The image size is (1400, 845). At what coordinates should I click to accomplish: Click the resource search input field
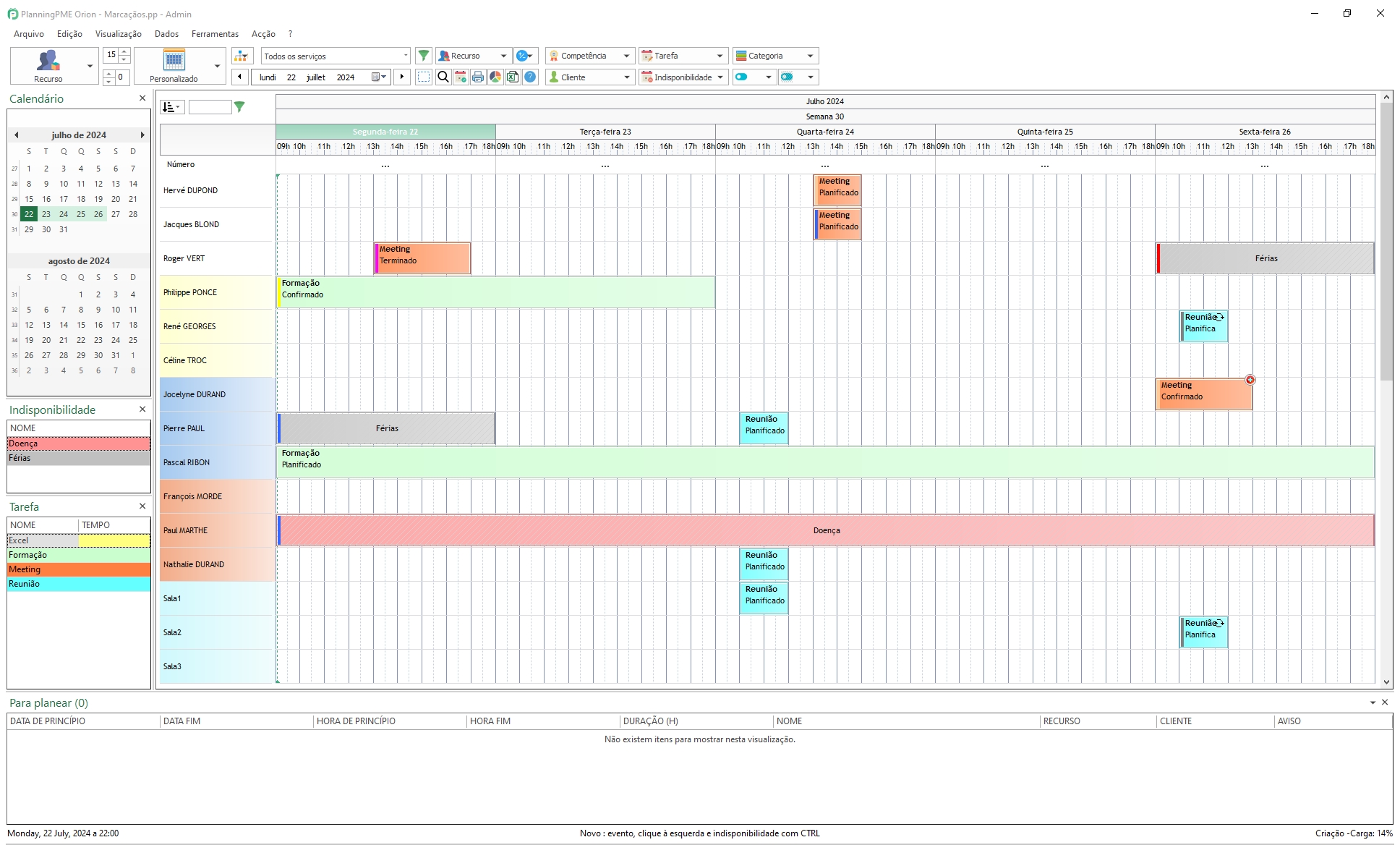pos(210,107)
